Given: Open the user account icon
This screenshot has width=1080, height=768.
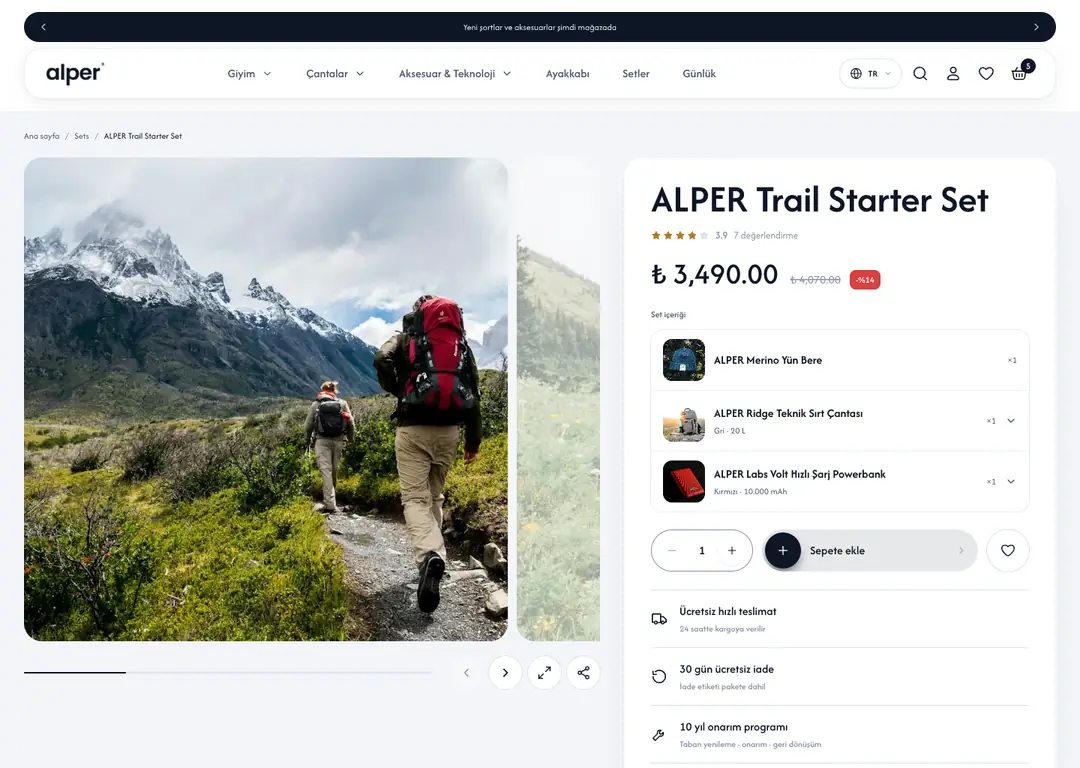Looking at the screenshot, I should tap(953, 74).
